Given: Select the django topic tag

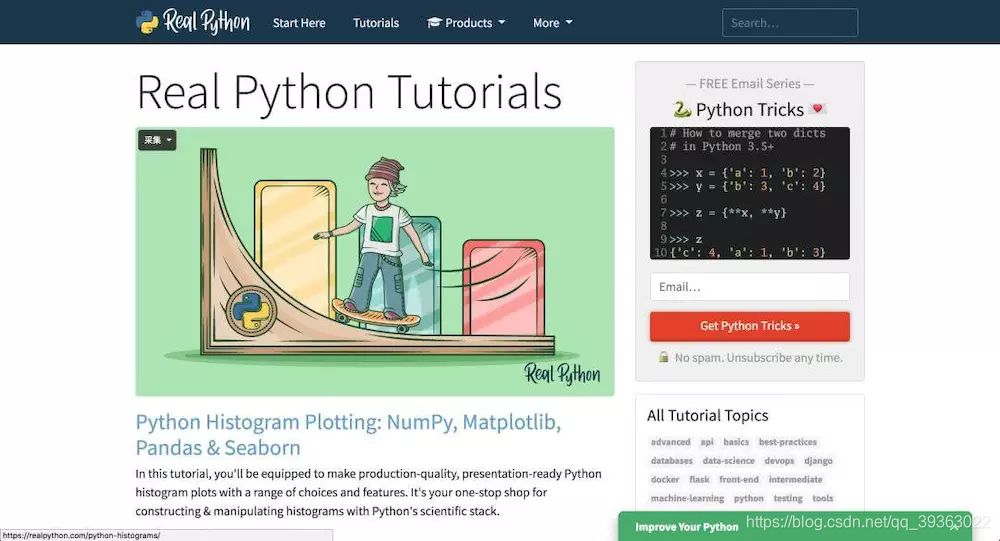Looking at the screenshot, I should [818, 461].
